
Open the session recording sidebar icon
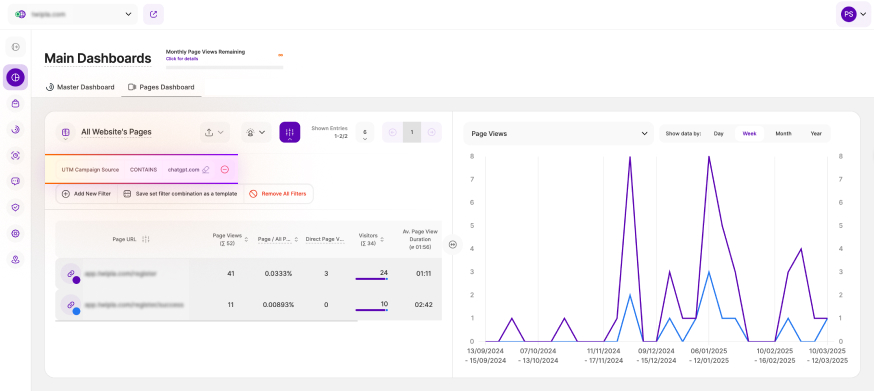tap(16, 156)
